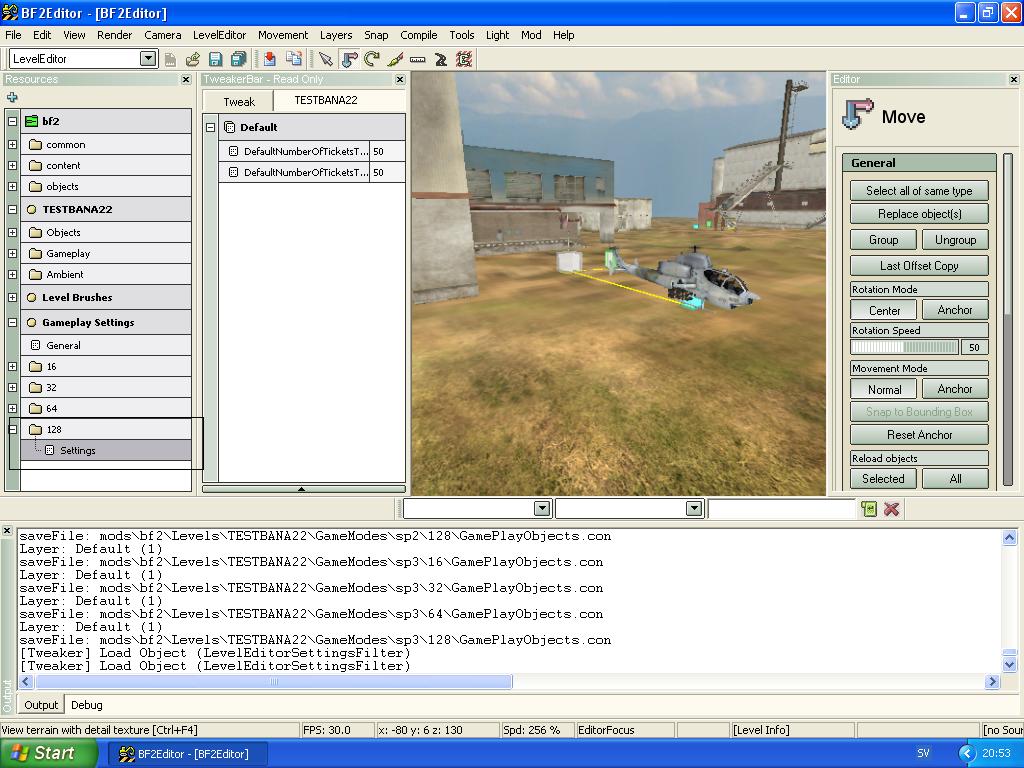
Task: Expand the Ambient folder
Action: click(12, 274)
